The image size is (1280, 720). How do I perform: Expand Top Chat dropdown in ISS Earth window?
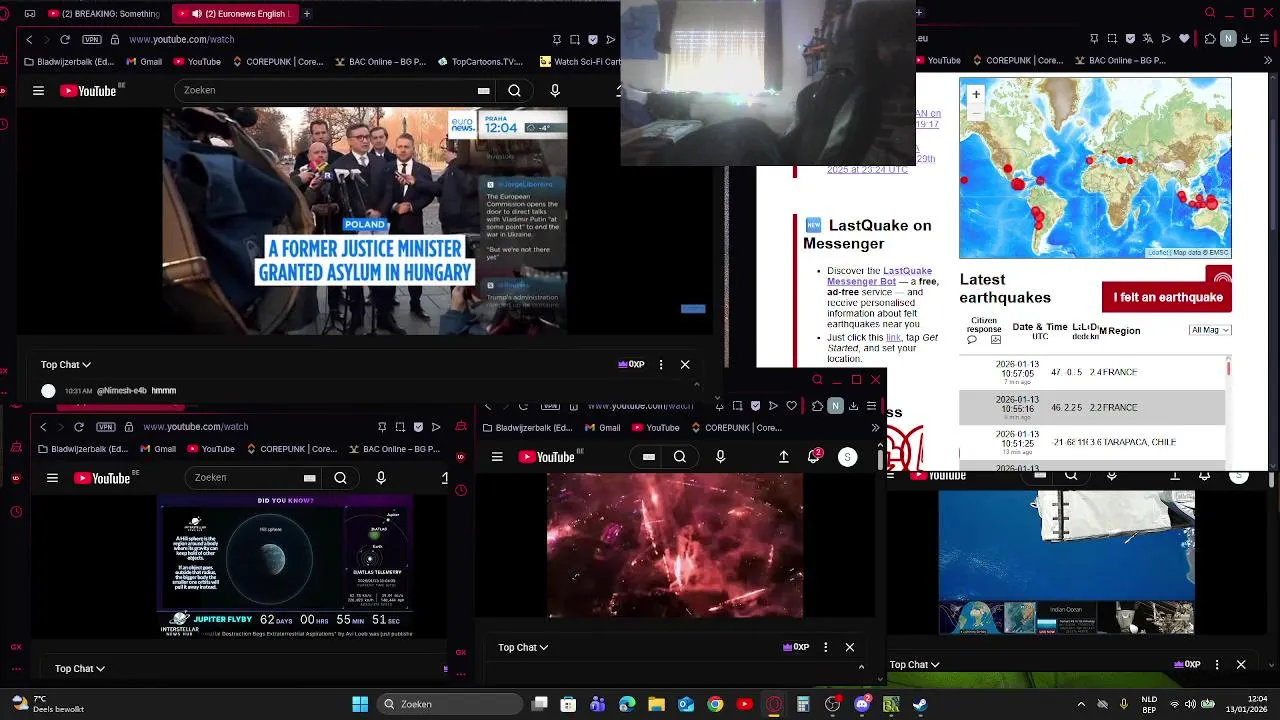[x=915, y=664]
